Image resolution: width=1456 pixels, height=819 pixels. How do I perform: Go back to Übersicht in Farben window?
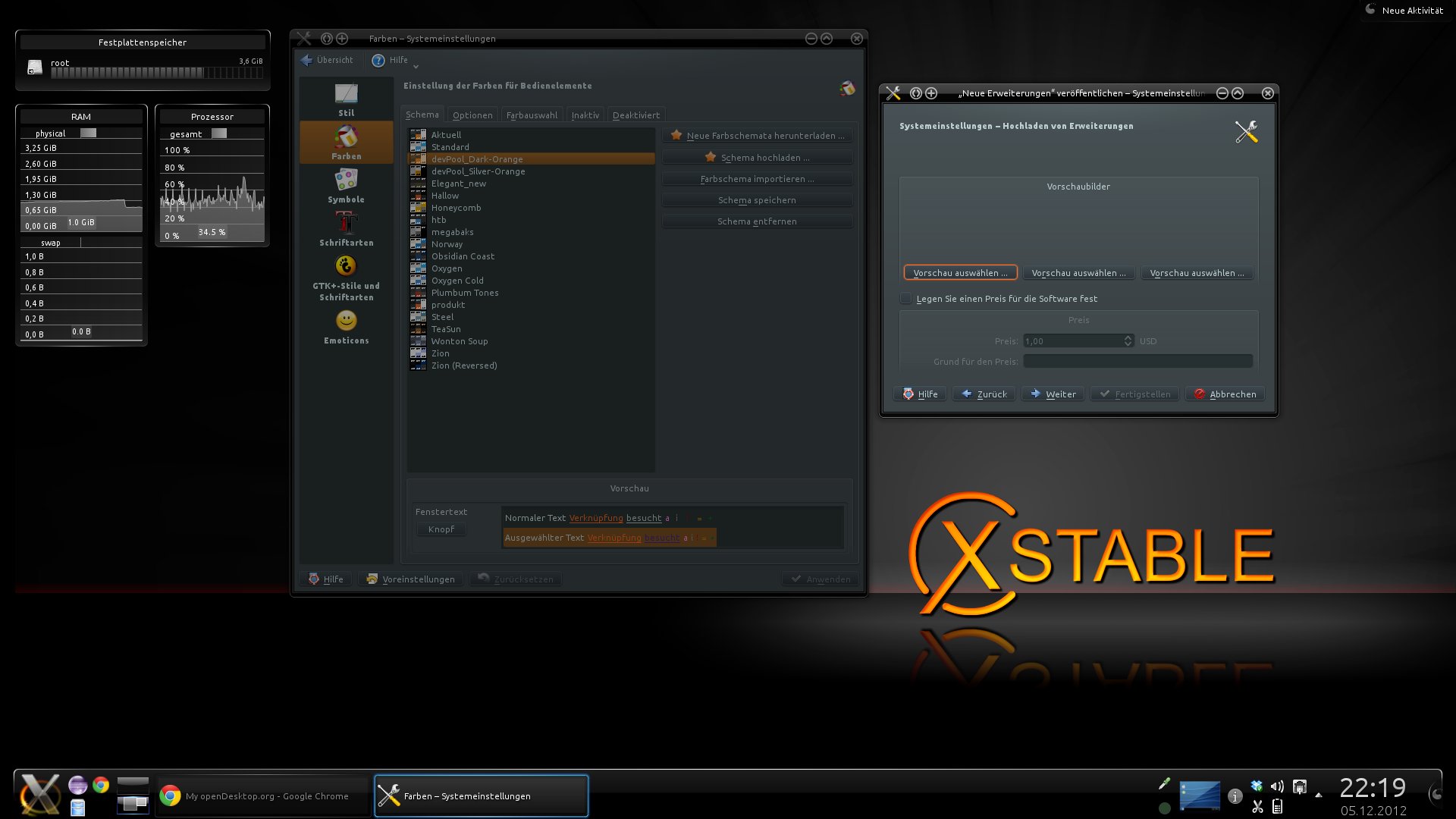(327, 60)
